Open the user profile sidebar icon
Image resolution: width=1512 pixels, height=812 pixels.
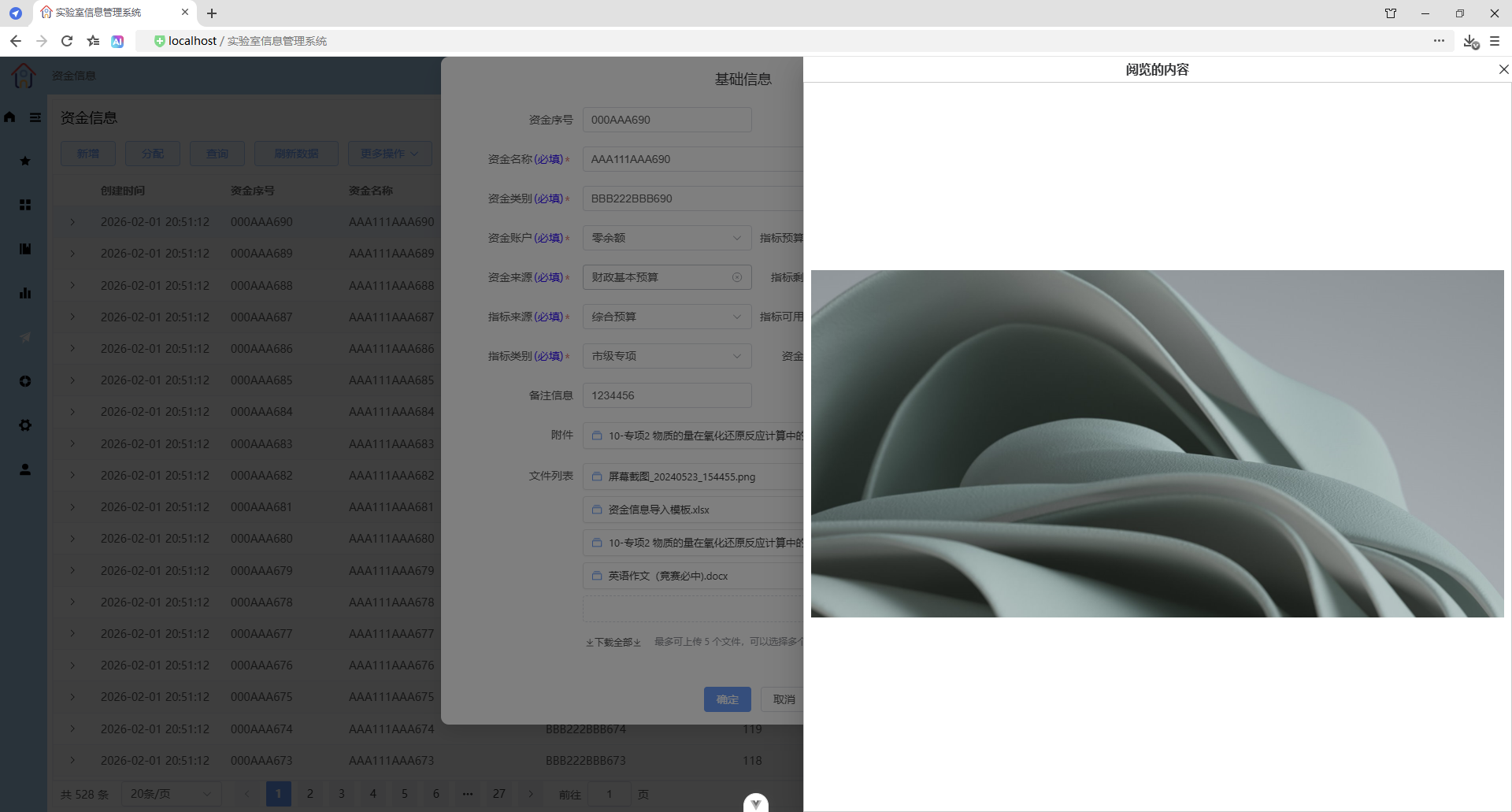click(x=25, y=469)
